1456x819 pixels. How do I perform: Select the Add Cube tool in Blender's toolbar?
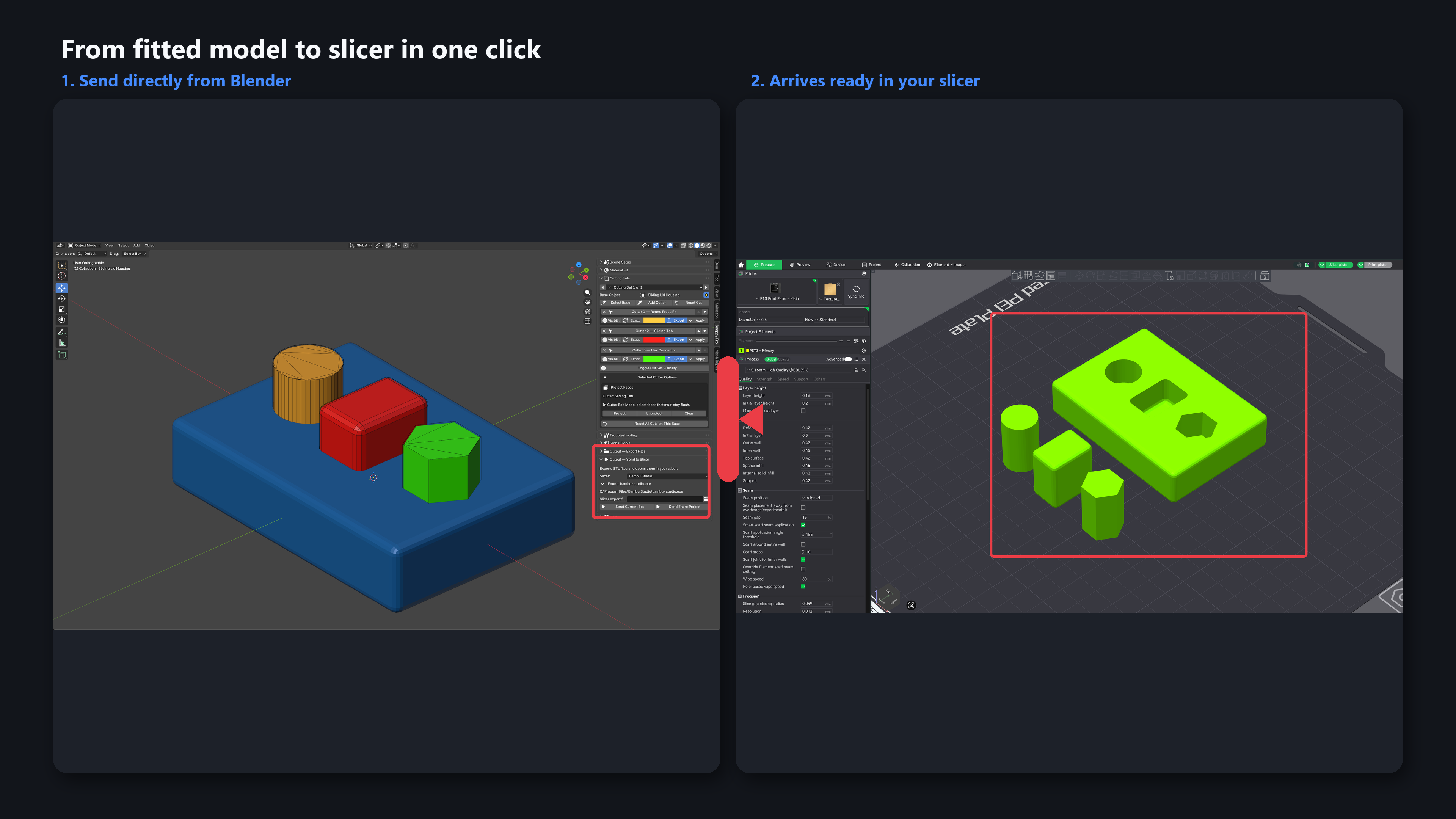tap(61, 355)
